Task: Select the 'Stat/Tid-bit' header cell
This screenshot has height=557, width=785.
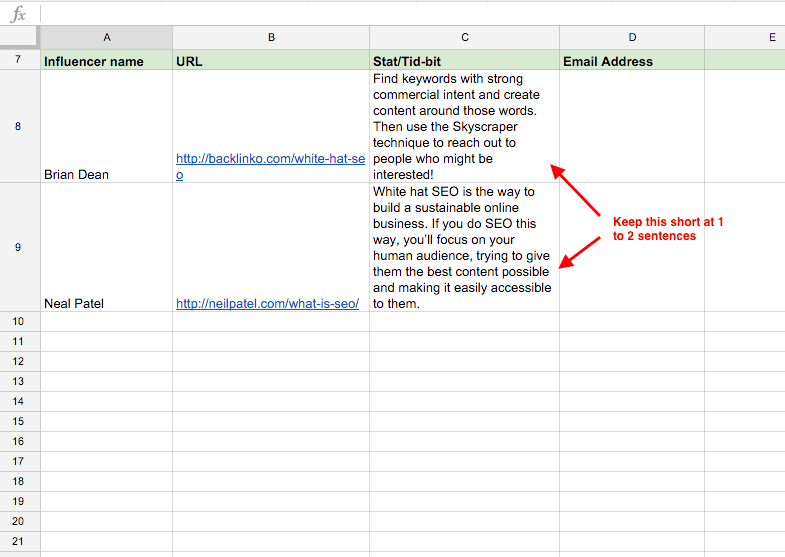Action: 465,60
